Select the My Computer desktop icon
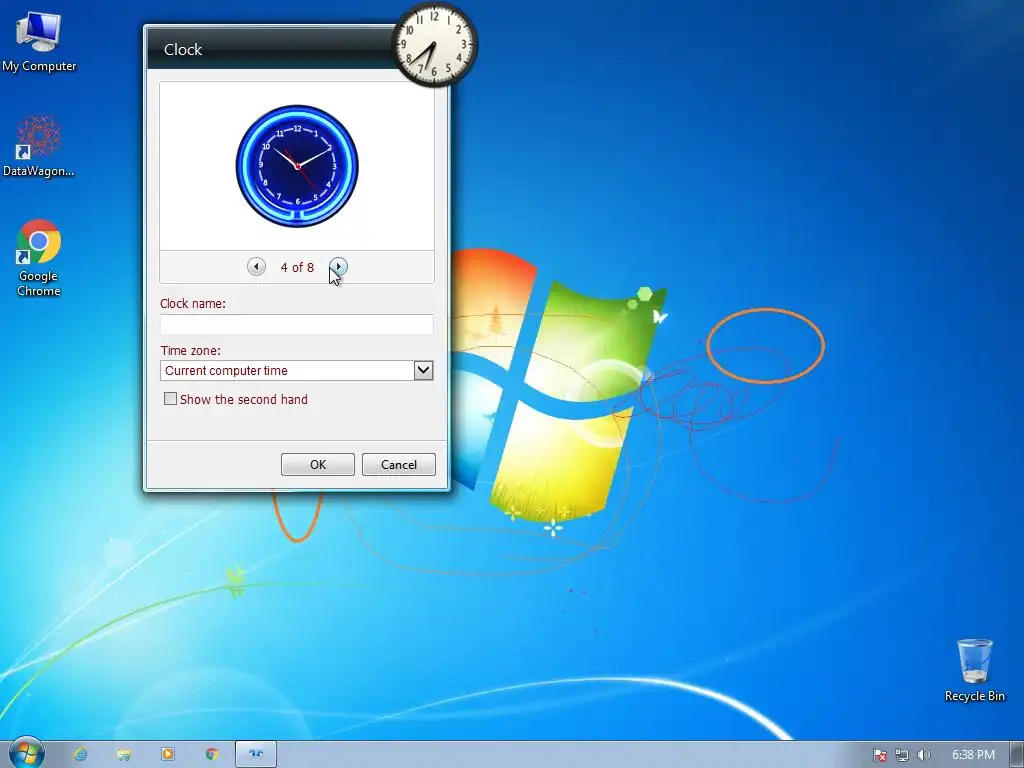 (x=39, y=41)
